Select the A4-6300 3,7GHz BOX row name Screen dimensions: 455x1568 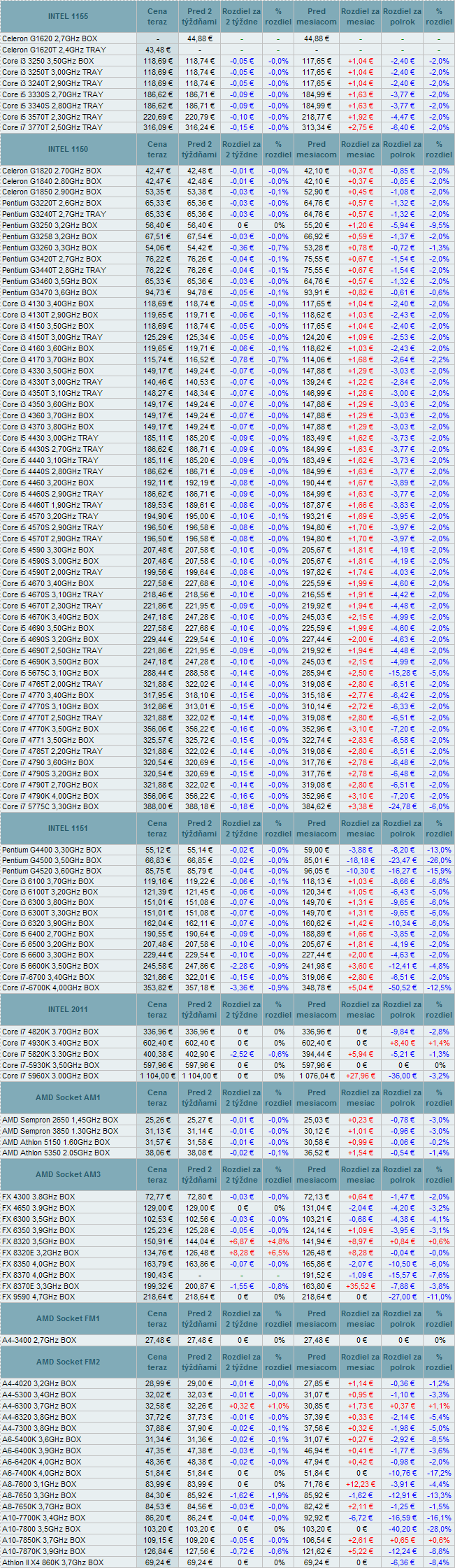pyautogui.click(x=39, y=1406)
